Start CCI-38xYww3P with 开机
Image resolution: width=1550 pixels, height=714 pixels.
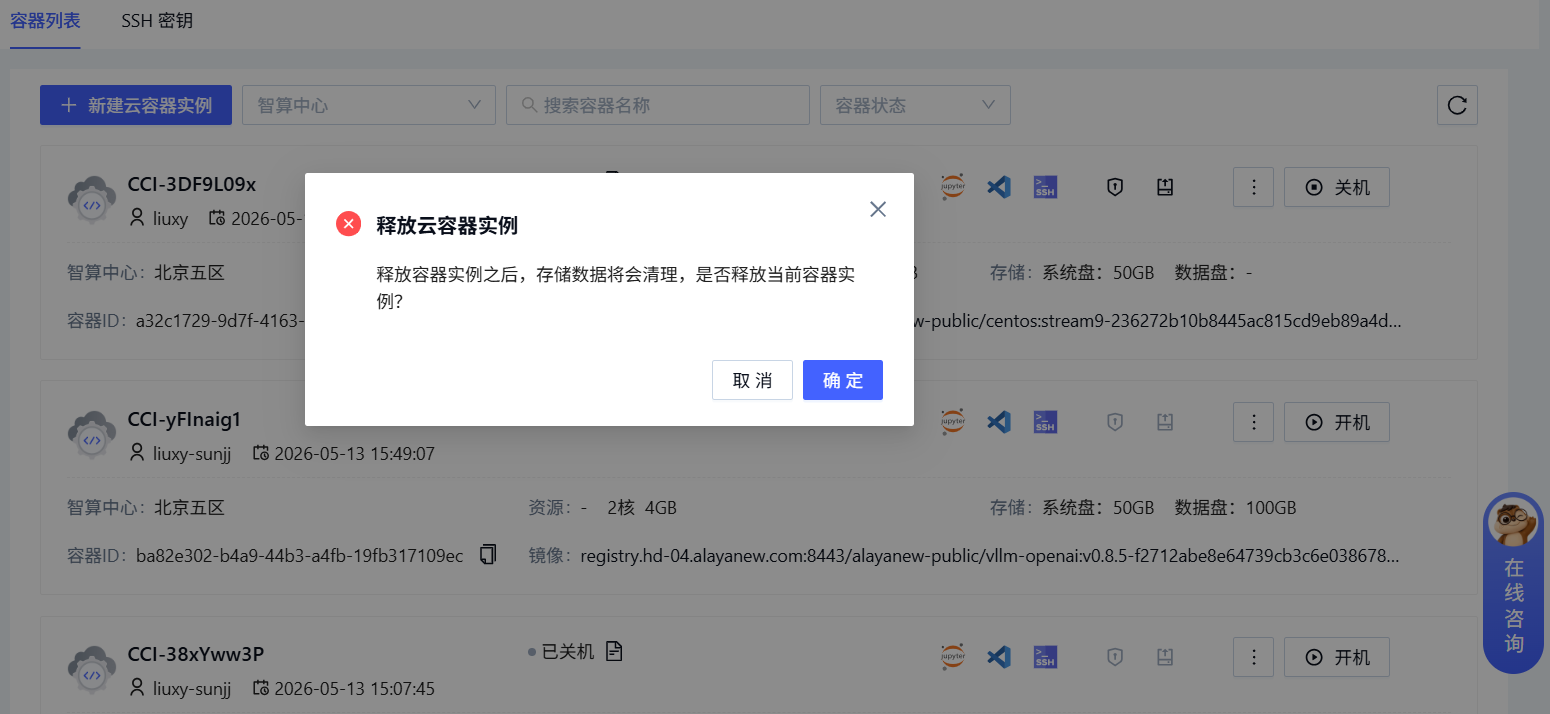click(1337, 657)
